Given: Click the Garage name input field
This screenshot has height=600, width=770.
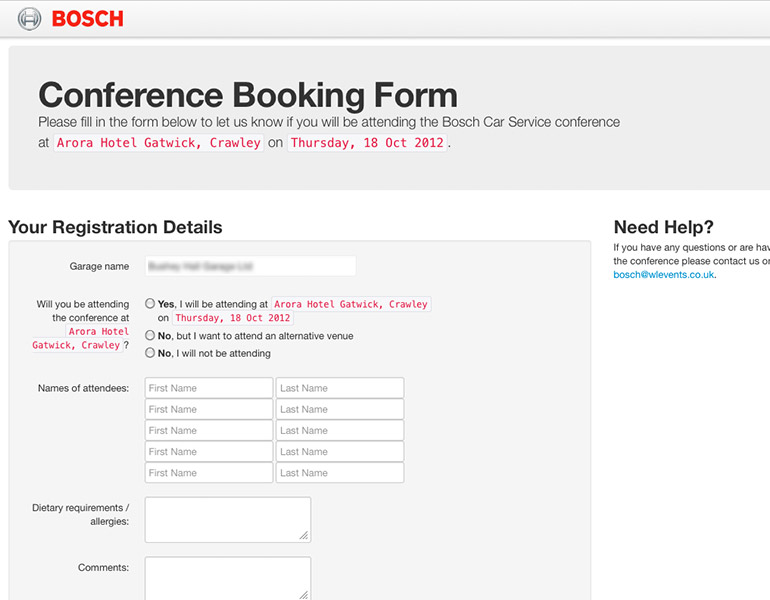Looking at the screenshot, I should [250, 266].
